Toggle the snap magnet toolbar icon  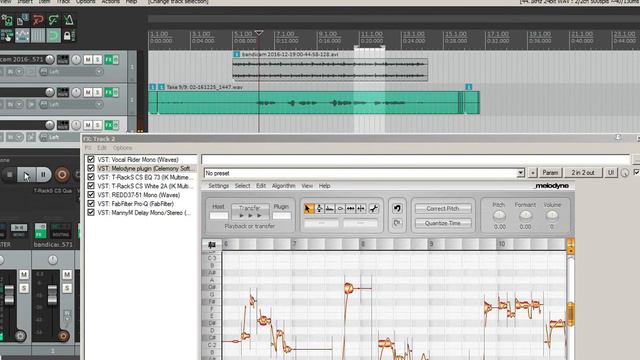[53, 36]
